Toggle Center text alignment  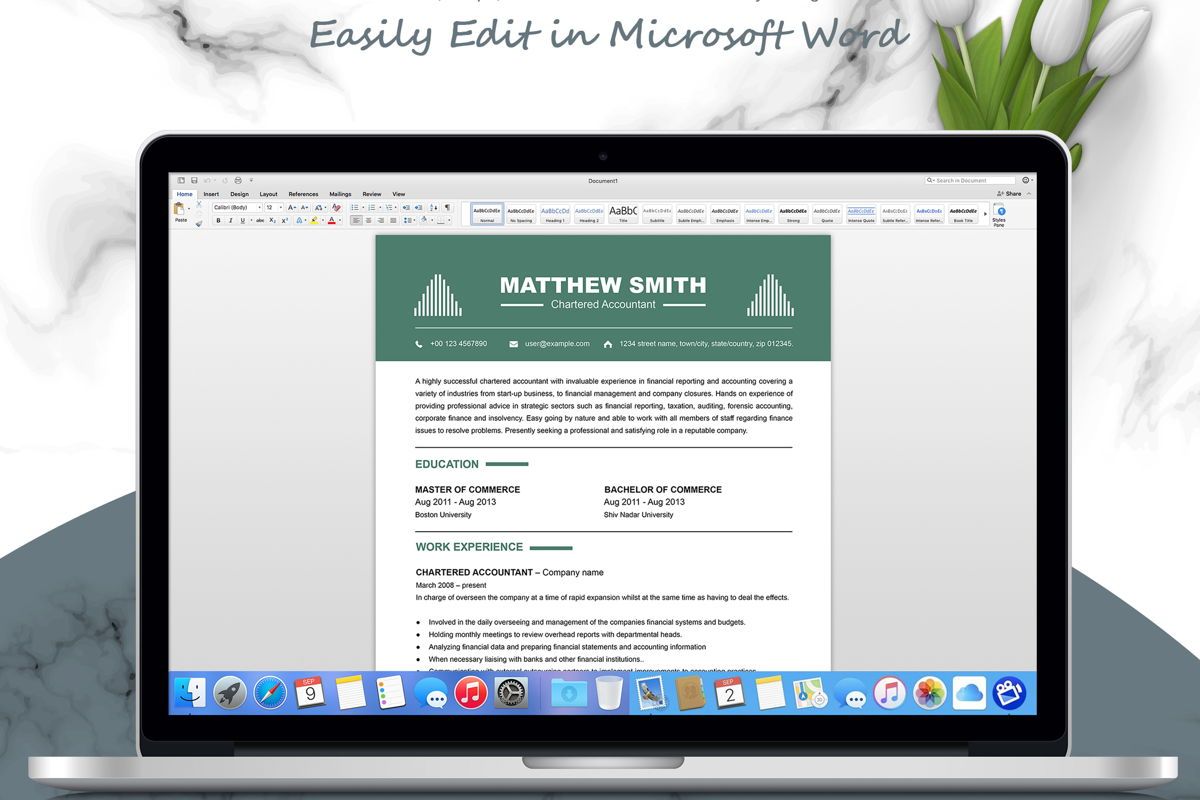368,220
